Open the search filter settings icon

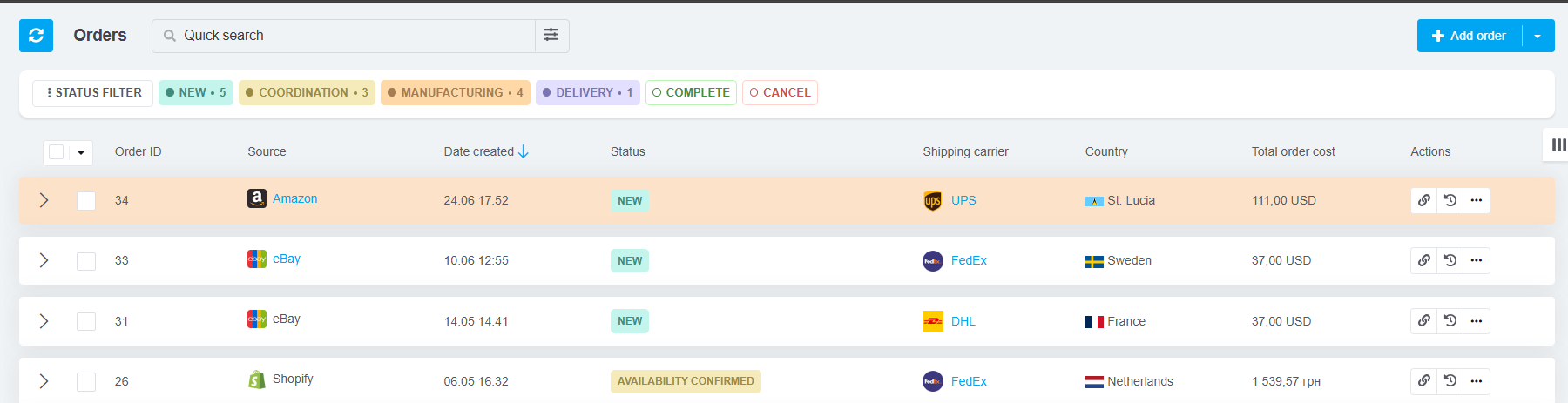[551, 35]
